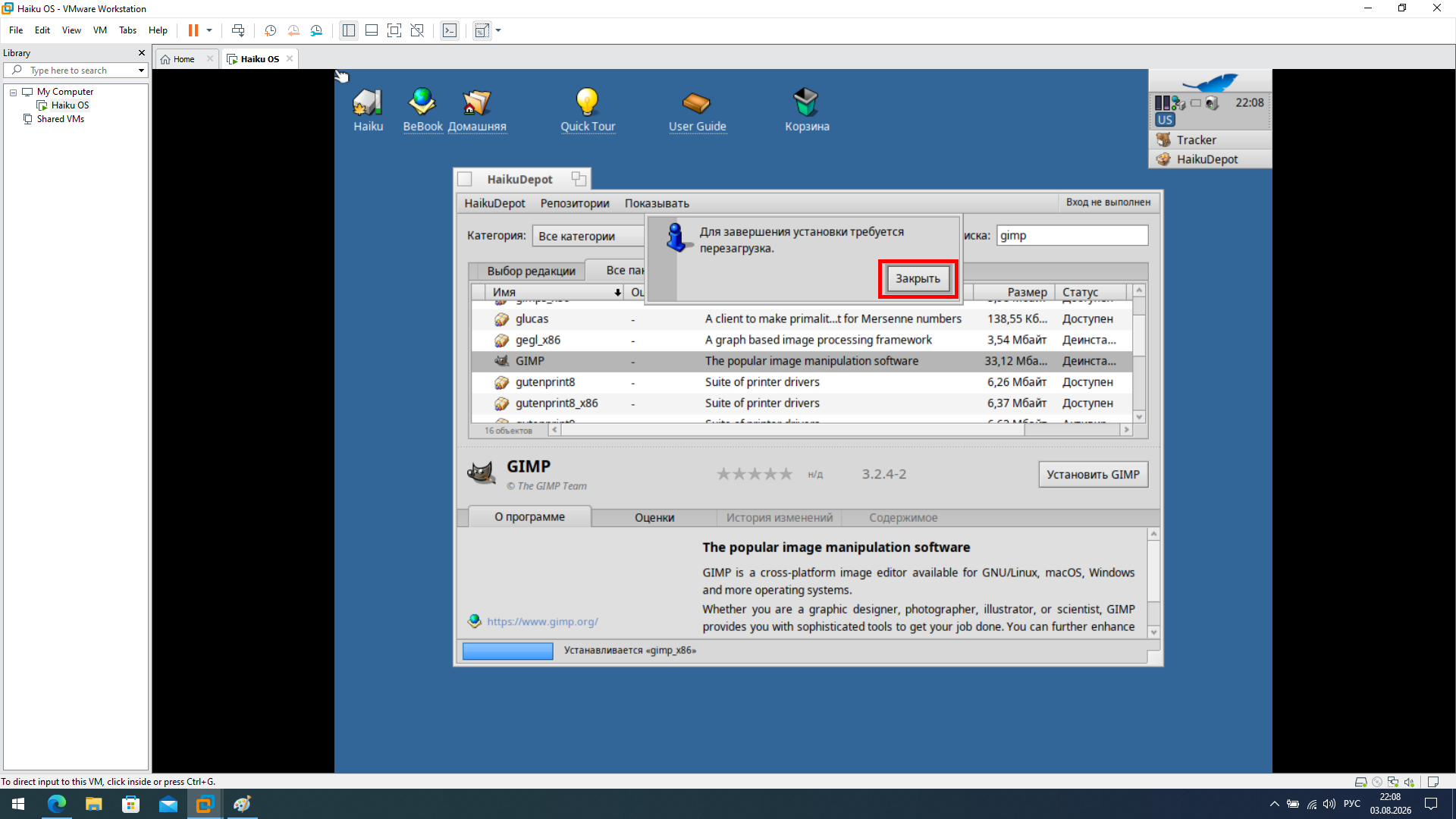Click the package list vertical scrollbar
The image size is (1456, 819).
(1139, 354)
